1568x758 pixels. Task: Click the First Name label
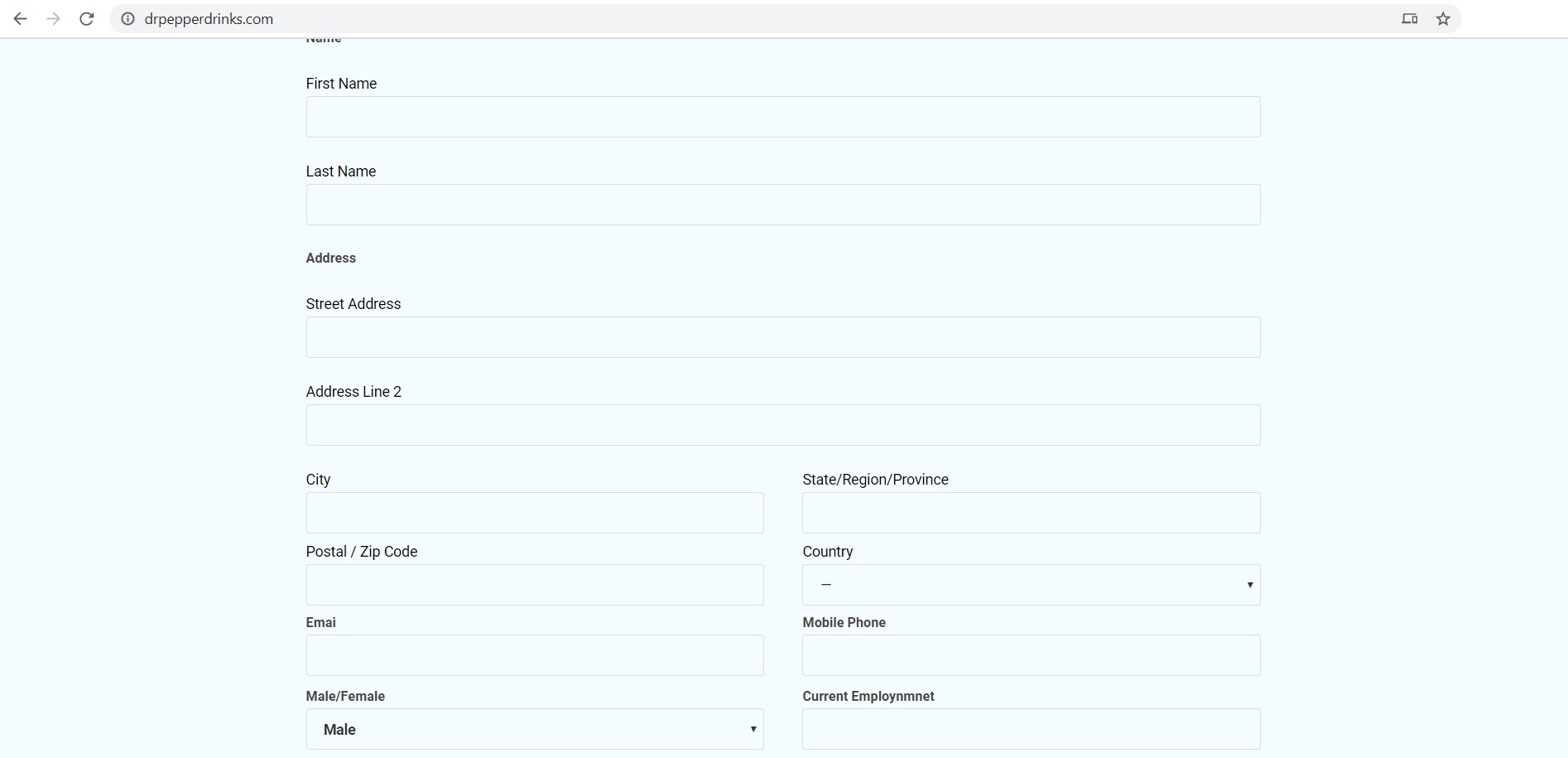[341, 84]
